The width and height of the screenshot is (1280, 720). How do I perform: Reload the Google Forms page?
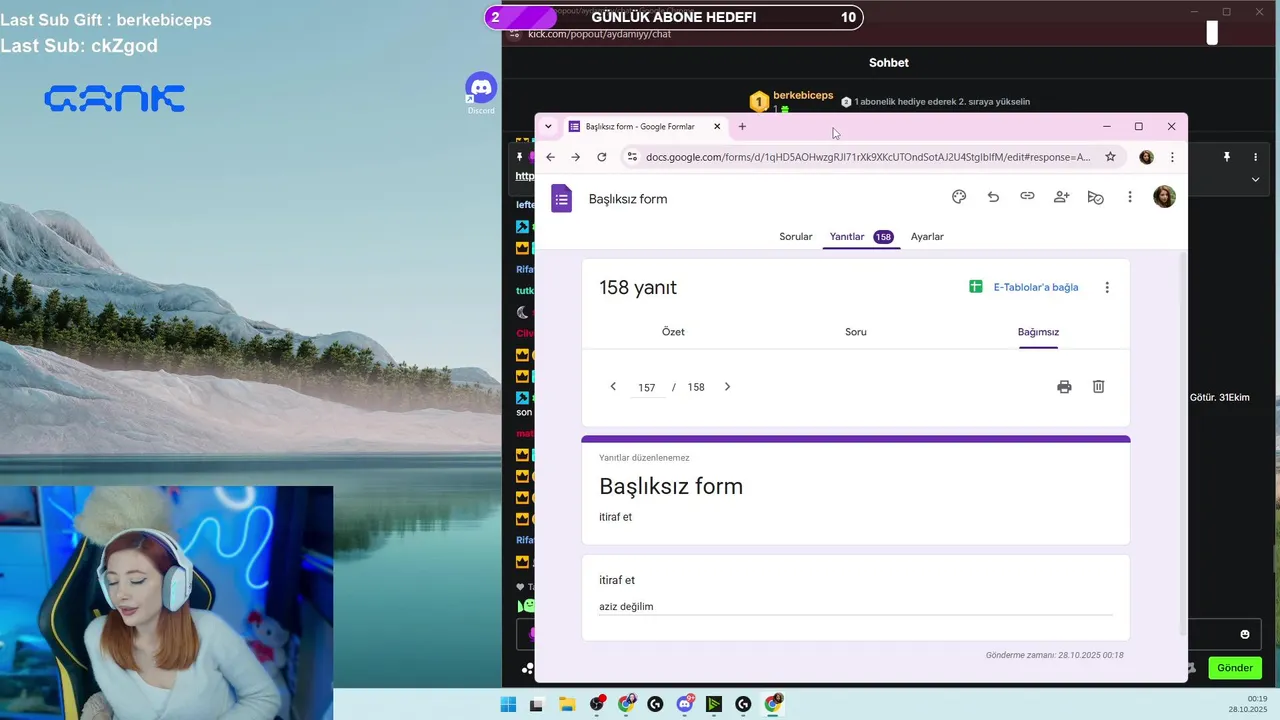coord(601,157)
